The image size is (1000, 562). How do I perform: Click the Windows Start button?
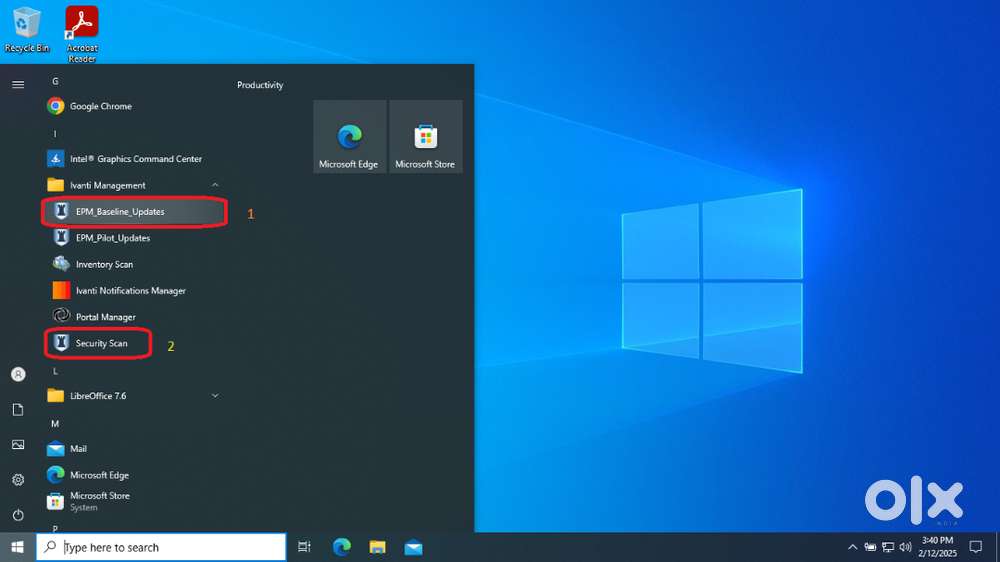click(17, 547)
